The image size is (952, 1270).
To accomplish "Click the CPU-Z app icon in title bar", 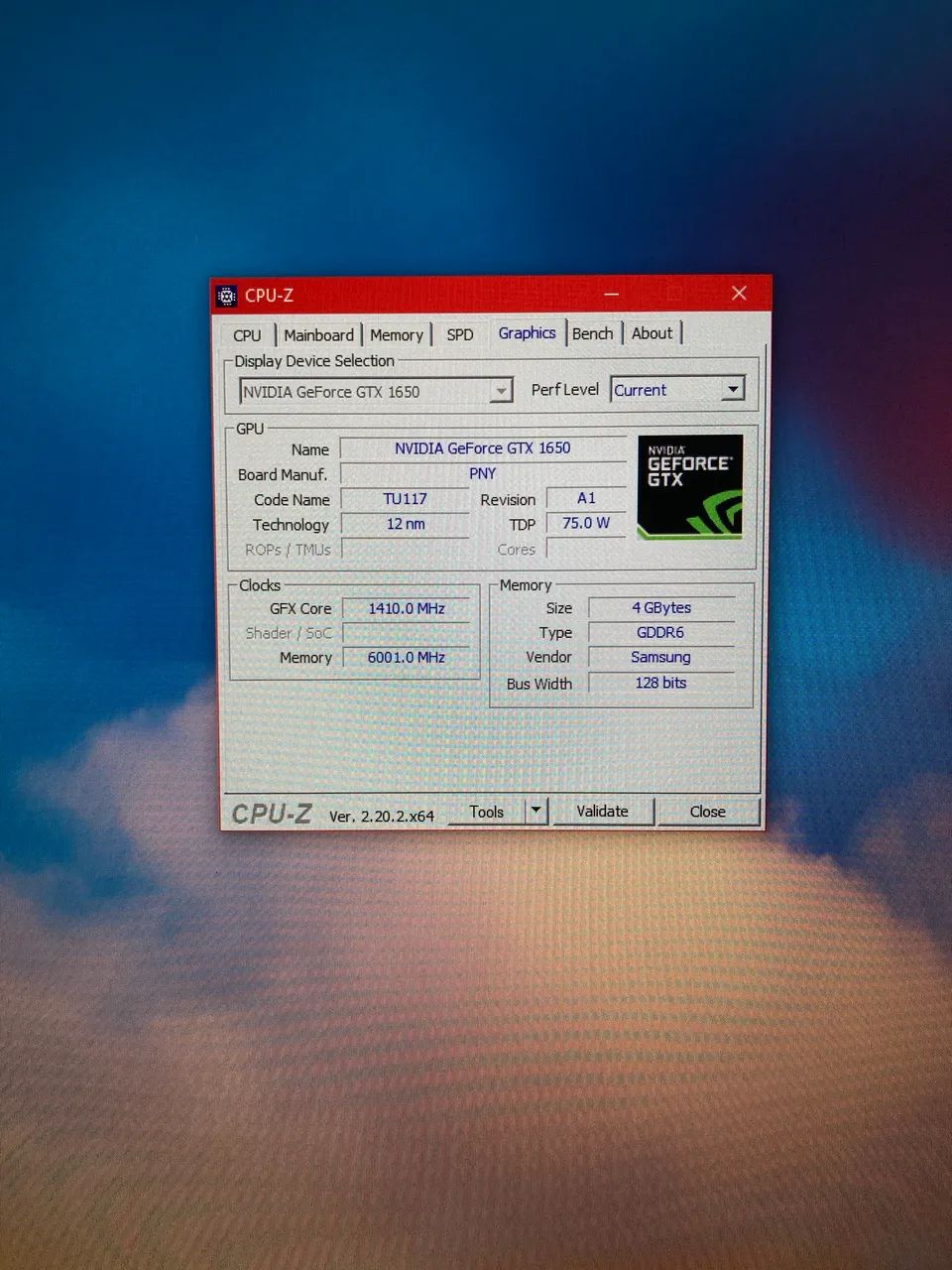I will tap(227, 296).
